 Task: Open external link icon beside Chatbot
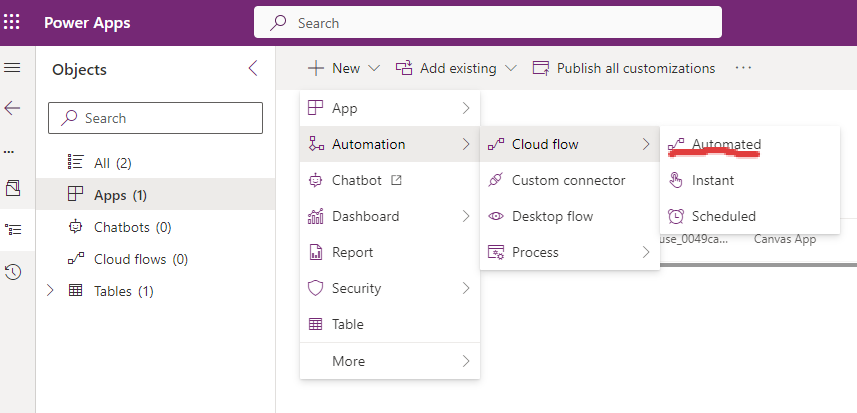click(x=397, y=180)
